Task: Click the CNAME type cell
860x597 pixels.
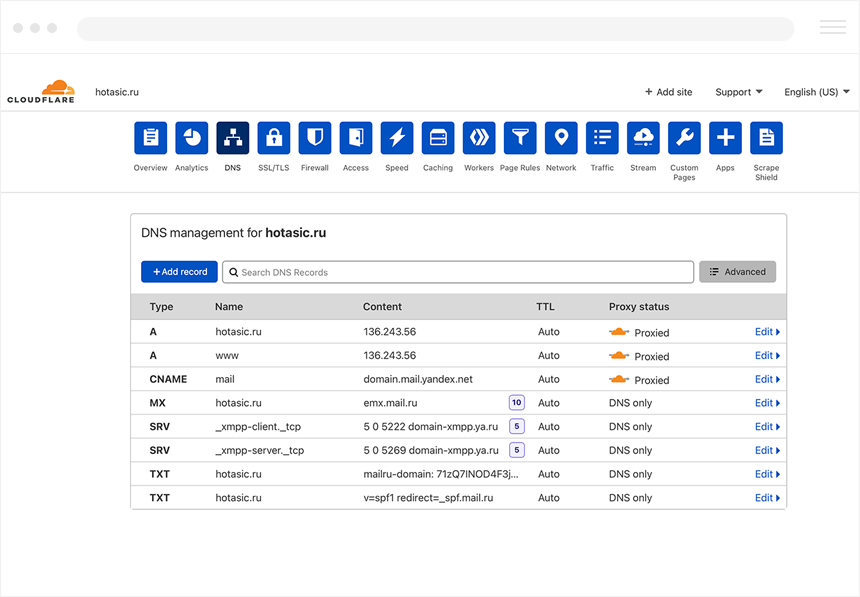Action: tap(168, 379)
